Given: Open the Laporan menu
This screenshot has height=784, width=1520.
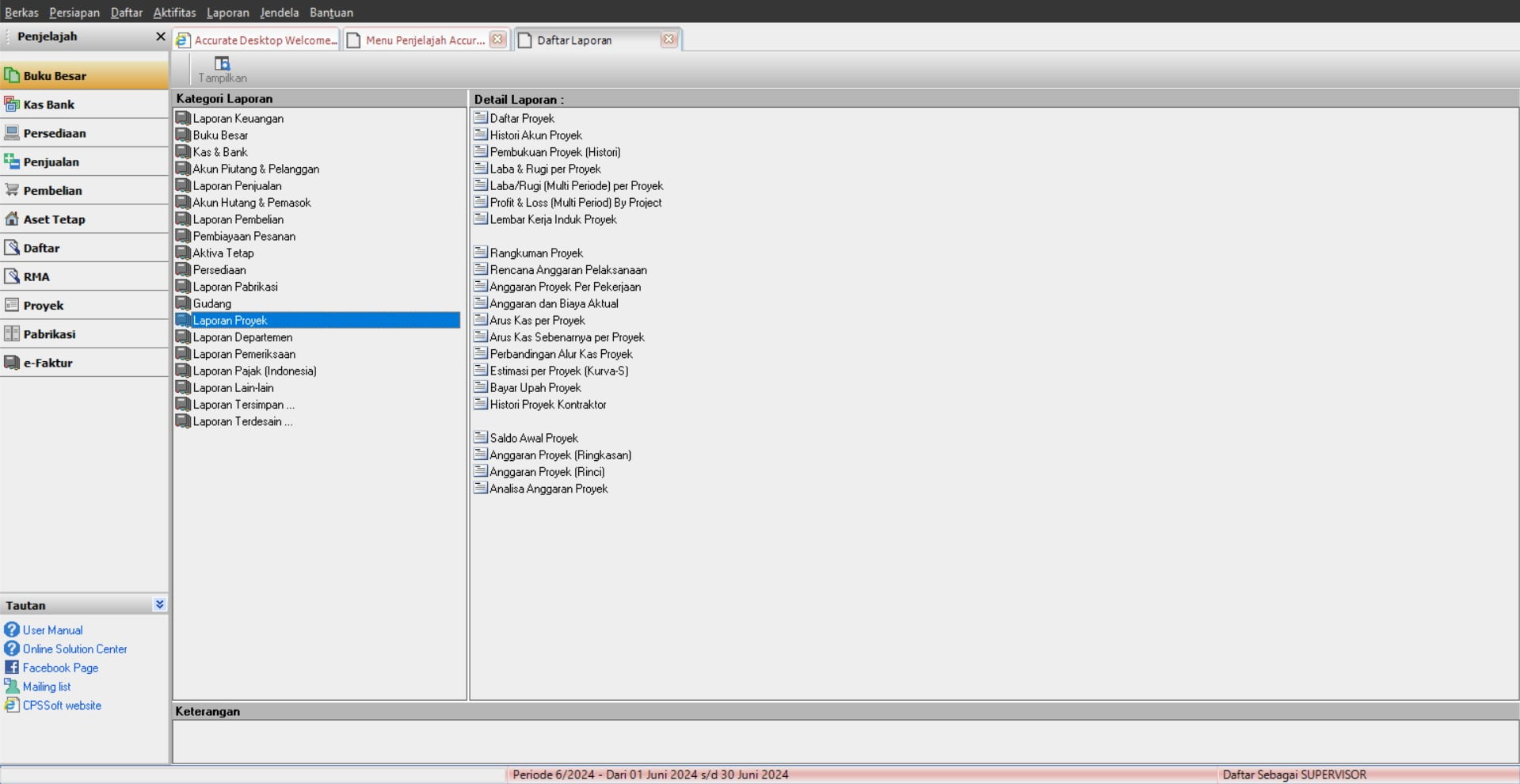Looking at the screenshot, I should [227, 13].
